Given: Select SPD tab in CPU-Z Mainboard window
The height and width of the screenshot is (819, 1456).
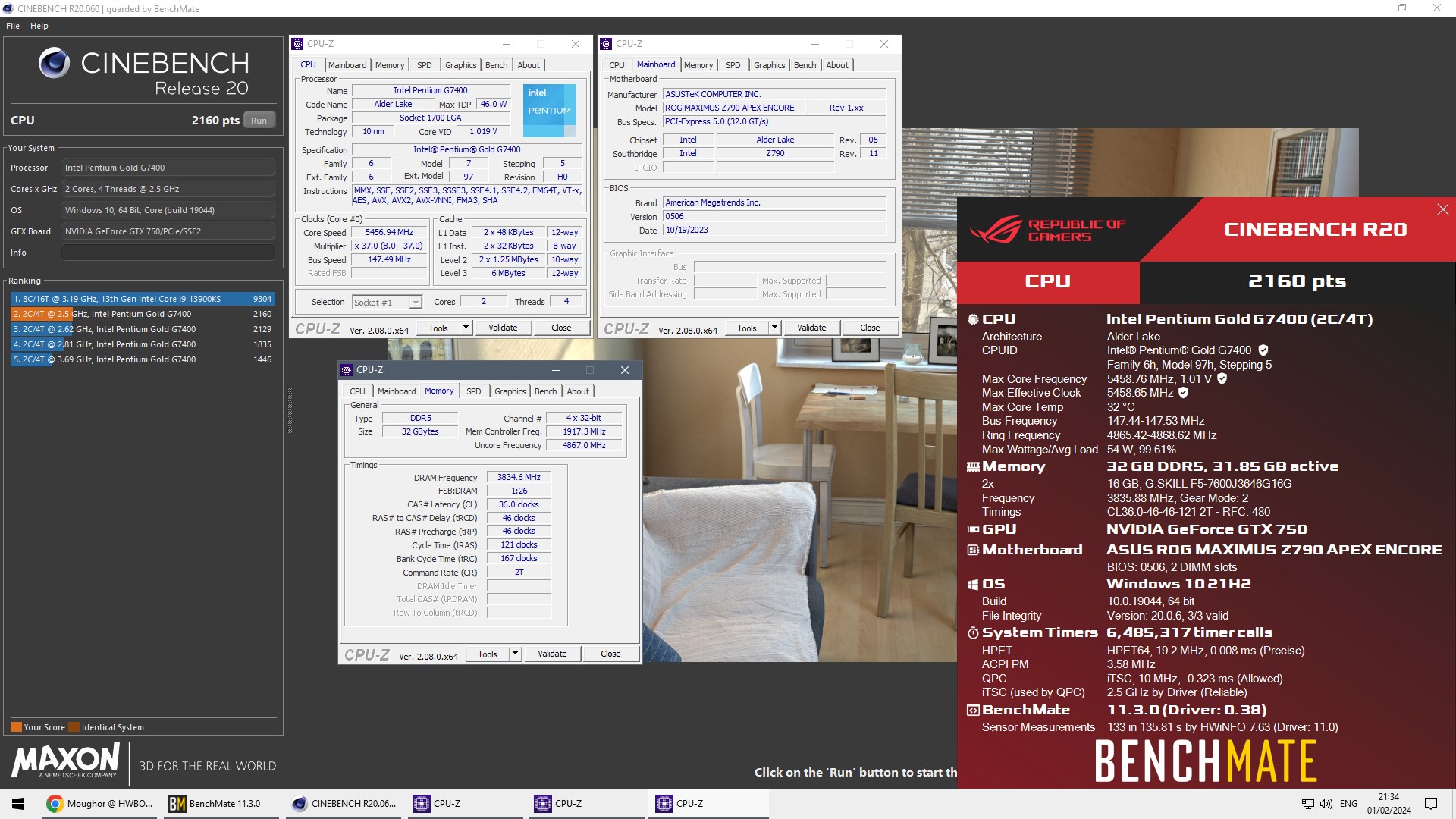Looking at the screenshot, I should [733, 65].
